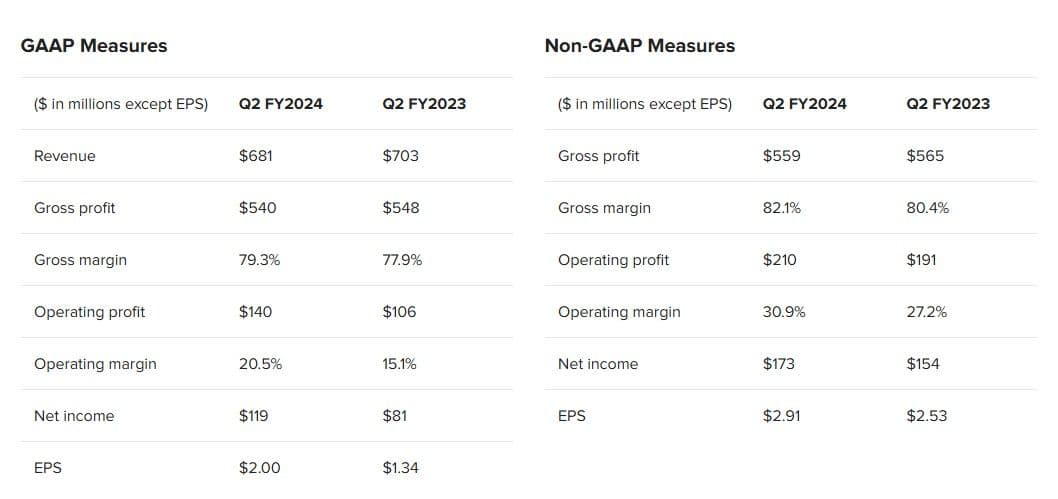This screenshot has height=499, width=1058.
Task: Click the Non-GAAP net income $173 value
Action: pos(779,364)
